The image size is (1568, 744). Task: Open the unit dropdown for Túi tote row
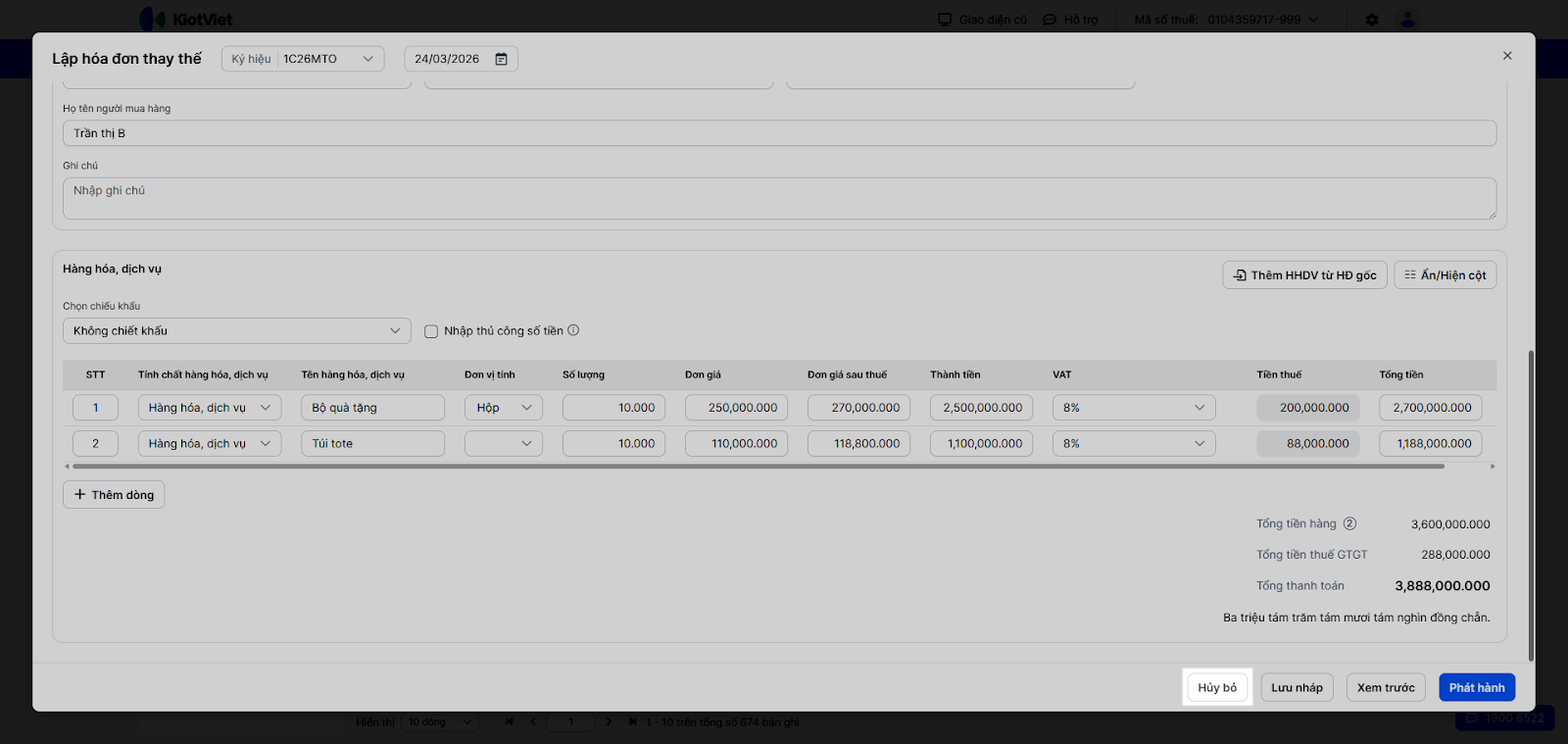click(526, 444)
